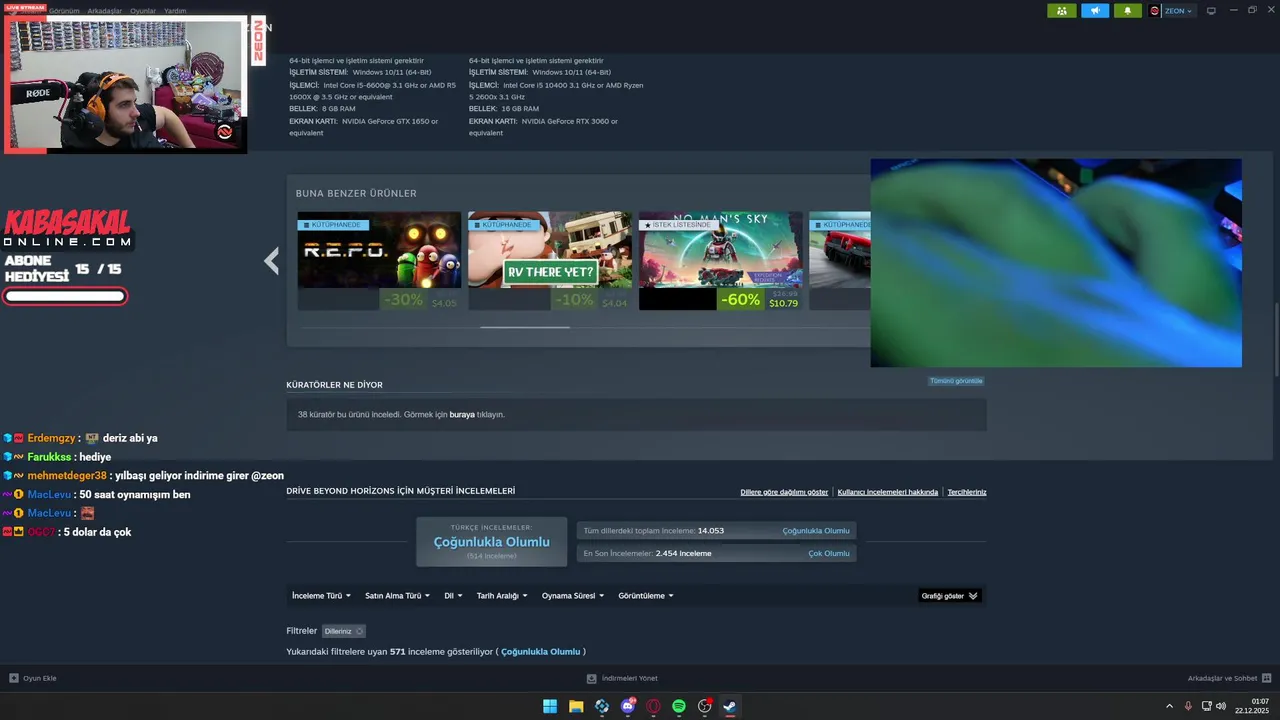Click the Oyun Ekle plus icon
This screenshot has width=1280, height=720.
coord(14,678)
